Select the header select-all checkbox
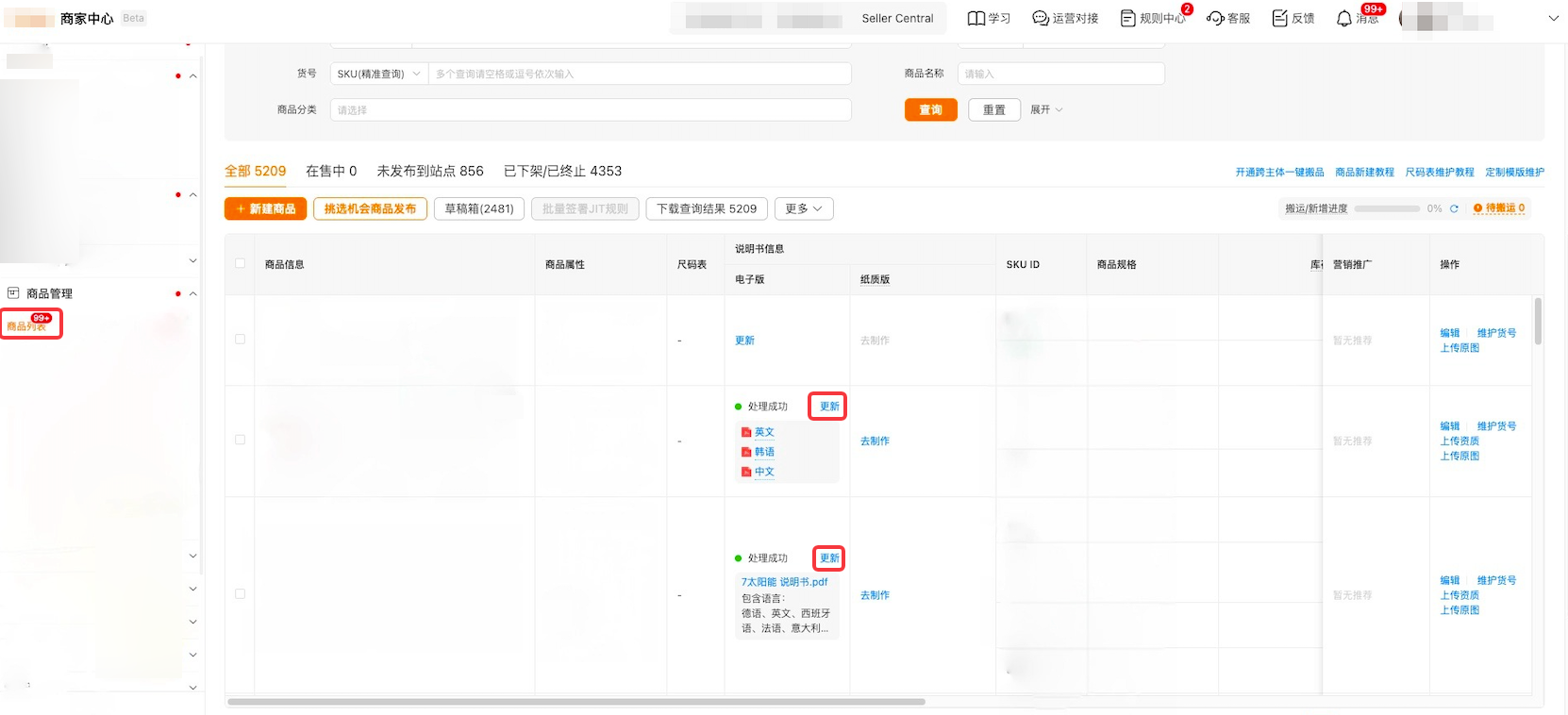The height and width of the screenshot is (715, 1568). 240,264
